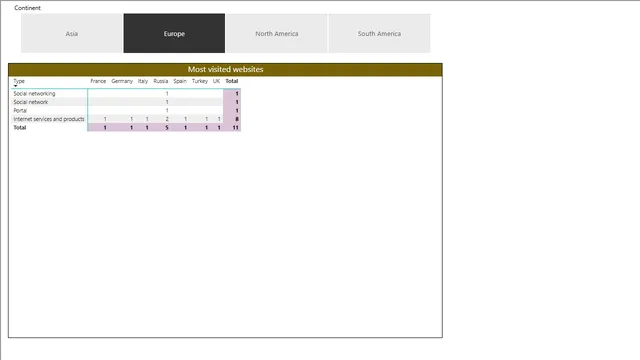Click Italy value in Internet services row
Viewport: 640px width, 360px height.
(x=147, y=119)
